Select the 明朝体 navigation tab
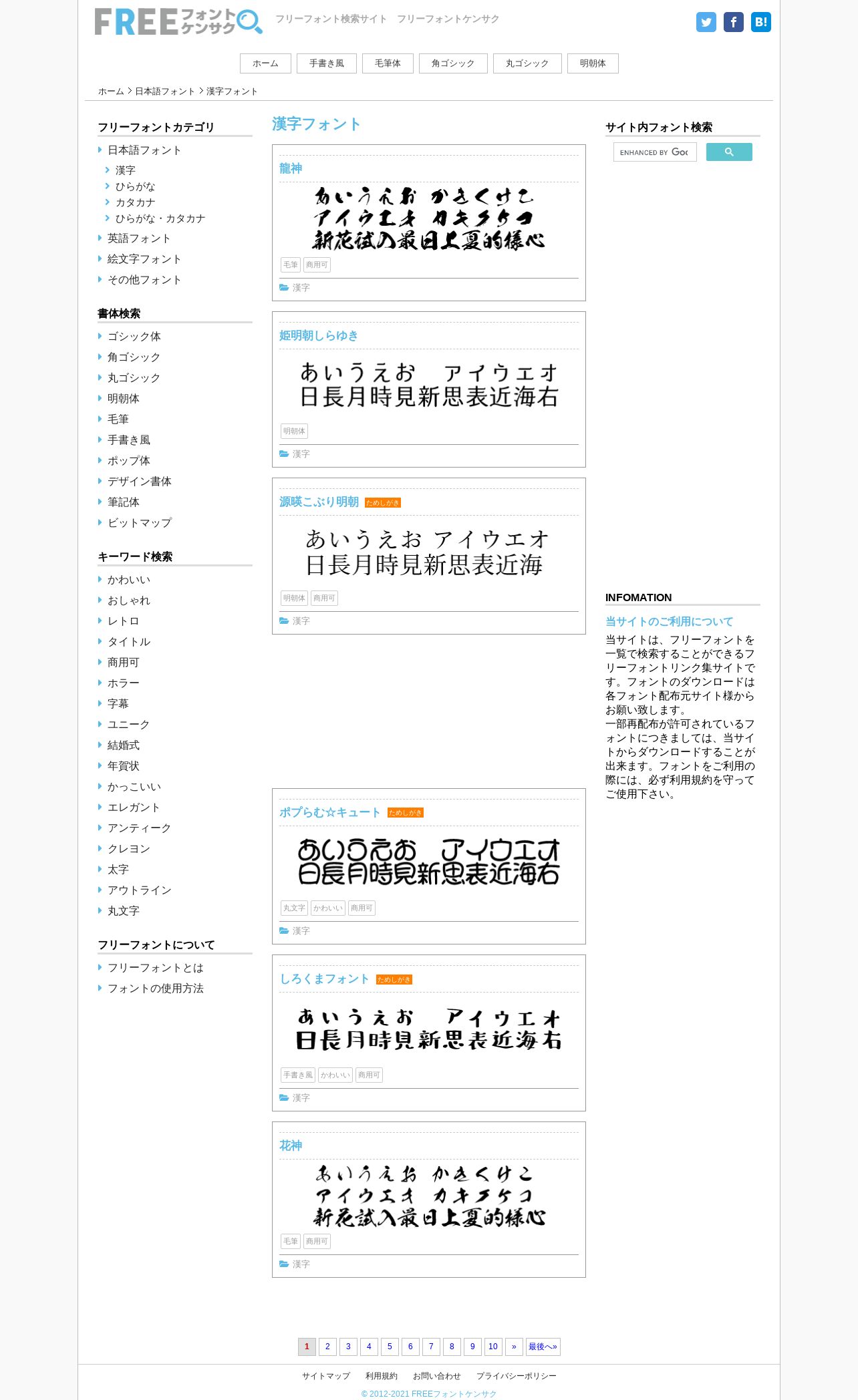The height and width of the screenshot is (1400, 858). (593, 63)
